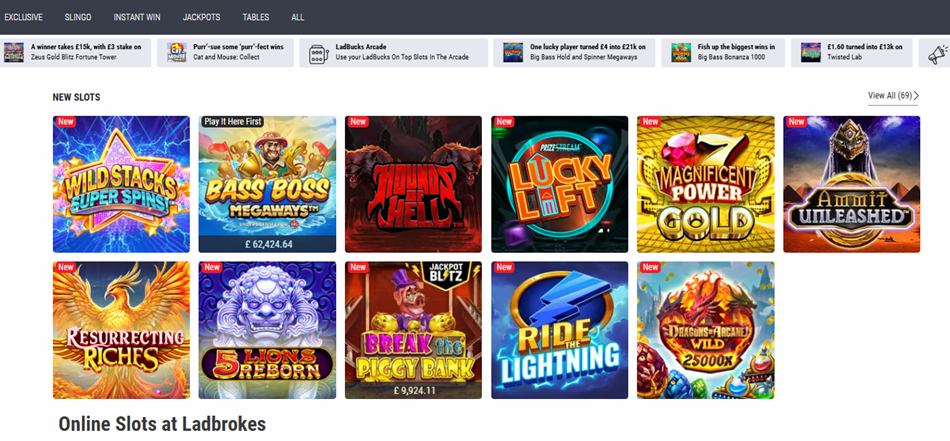The image size is (950, 441).
Task: Select the Instant Win category
Action: coord(137,17)
